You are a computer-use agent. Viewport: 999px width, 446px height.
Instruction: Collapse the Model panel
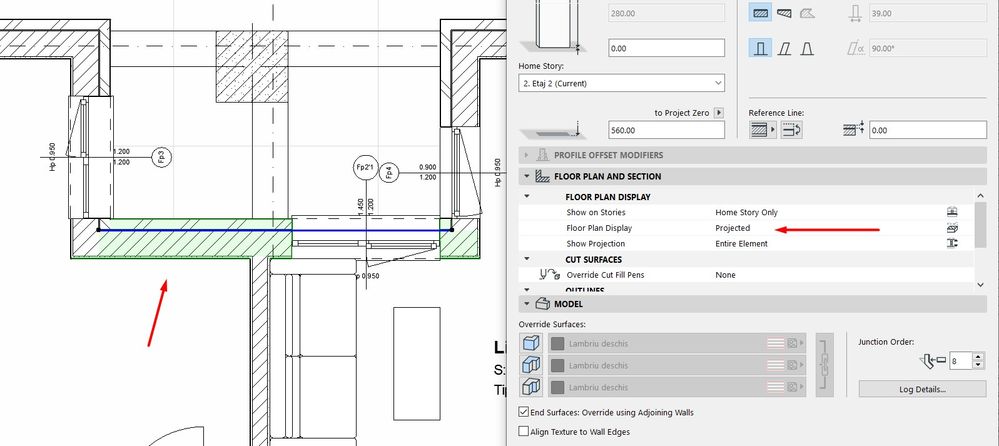pyautogui.click(x=526, y=304)
